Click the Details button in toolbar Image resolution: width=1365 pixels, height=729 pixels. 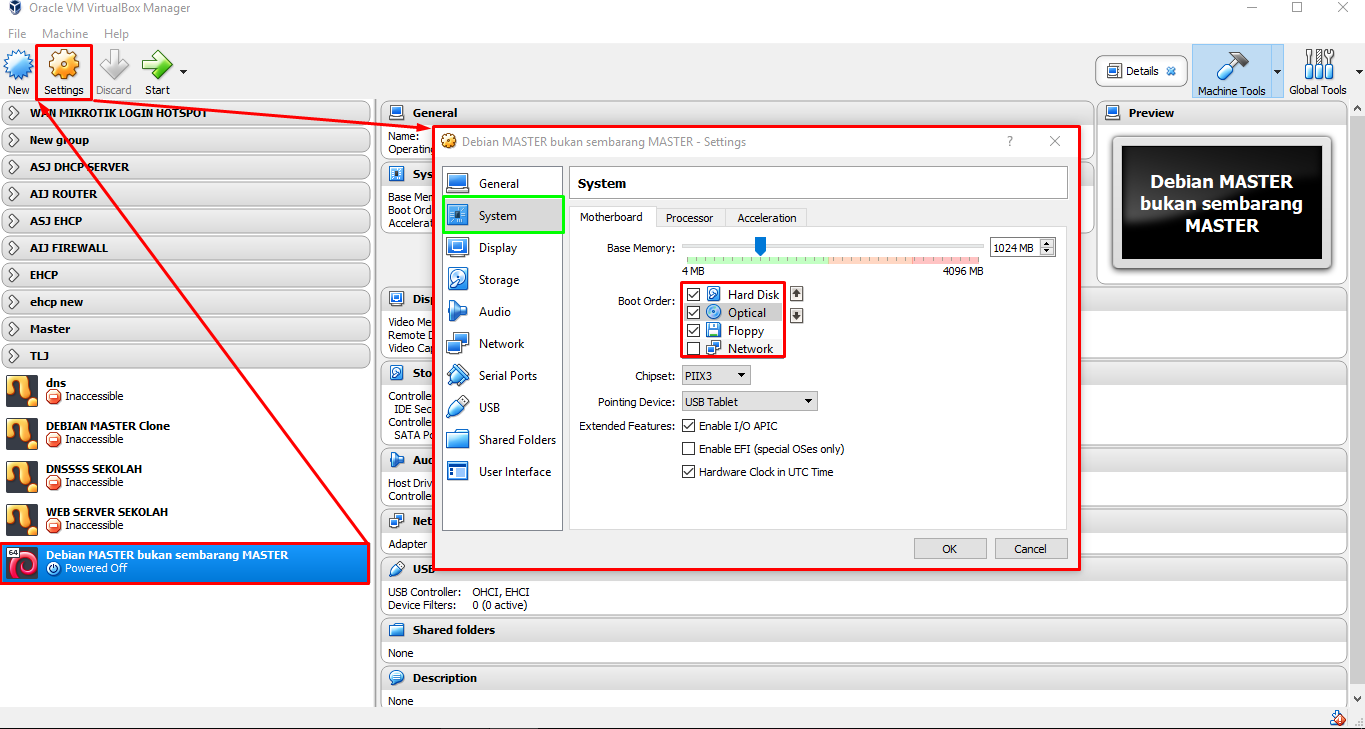click(1142, 71)
